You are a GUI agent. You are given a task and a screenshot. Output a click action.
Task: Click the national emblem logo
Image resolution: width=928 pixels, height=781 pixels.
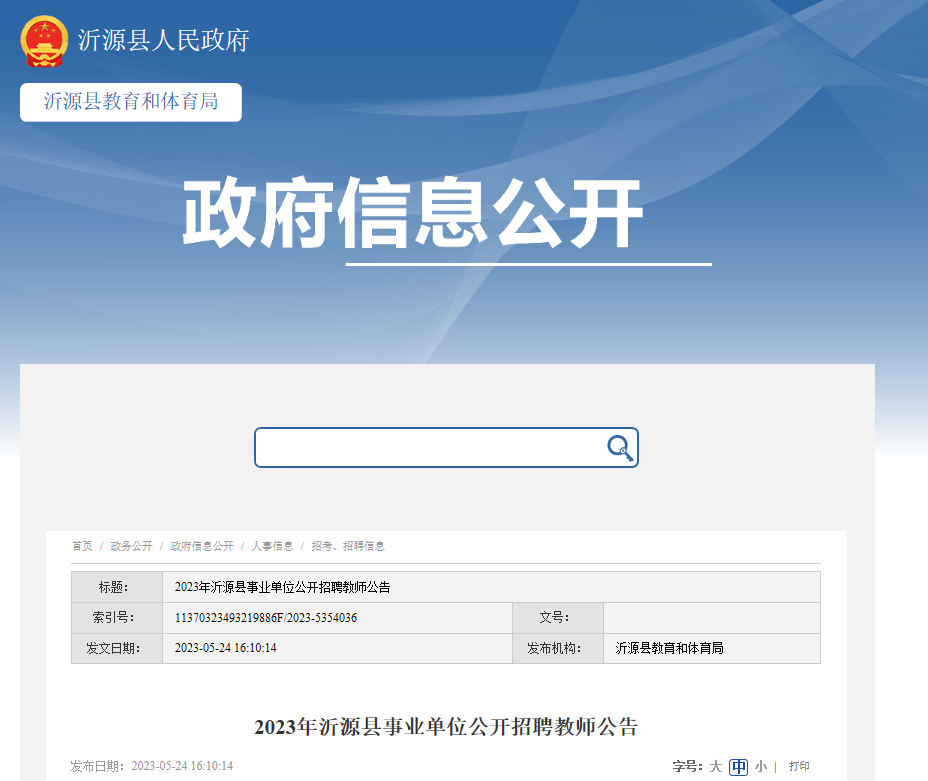(x=44, y=41)
